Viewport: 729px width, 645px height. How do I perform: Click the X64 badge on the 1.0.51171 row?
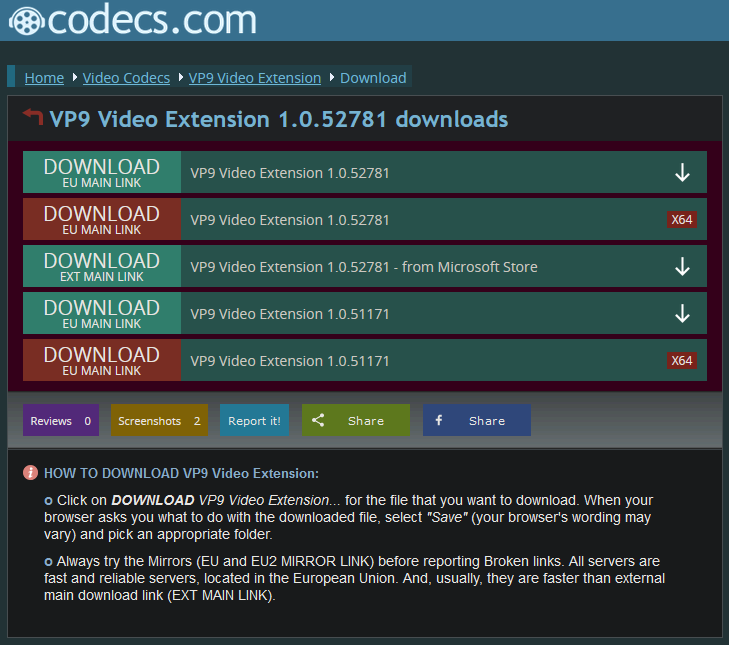point(682,360)
